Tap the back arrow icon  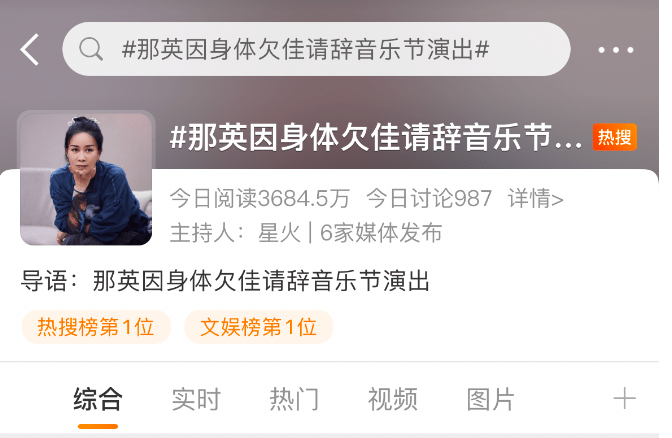tap(30, 50)
